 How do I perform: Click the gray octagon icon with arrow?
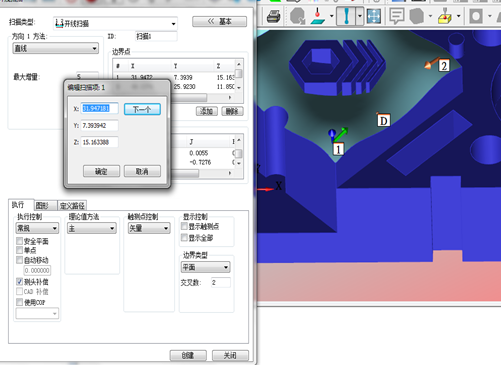point(297,16)
